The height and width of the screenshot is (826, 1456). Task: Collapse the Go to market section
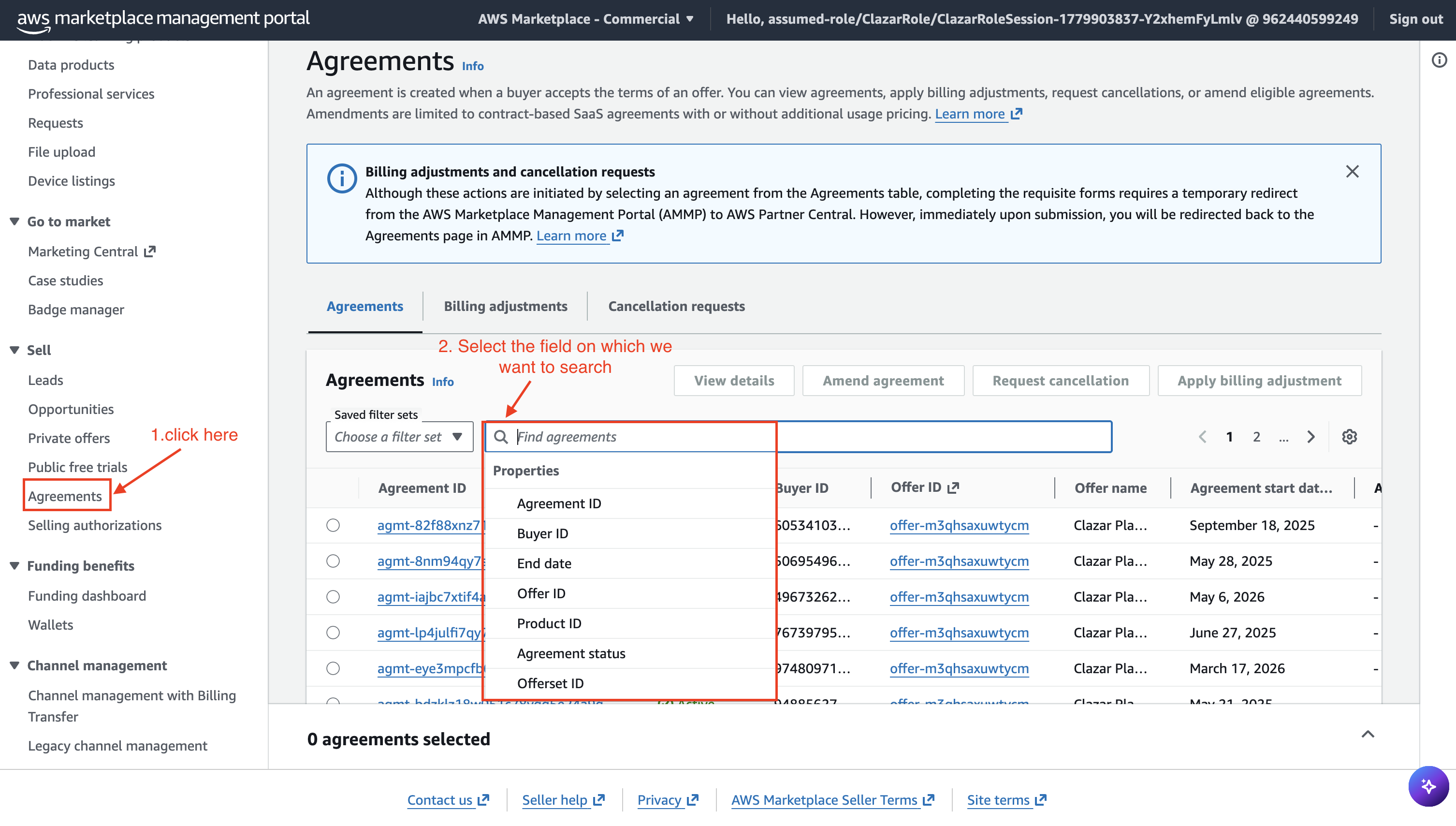[15, 221]
